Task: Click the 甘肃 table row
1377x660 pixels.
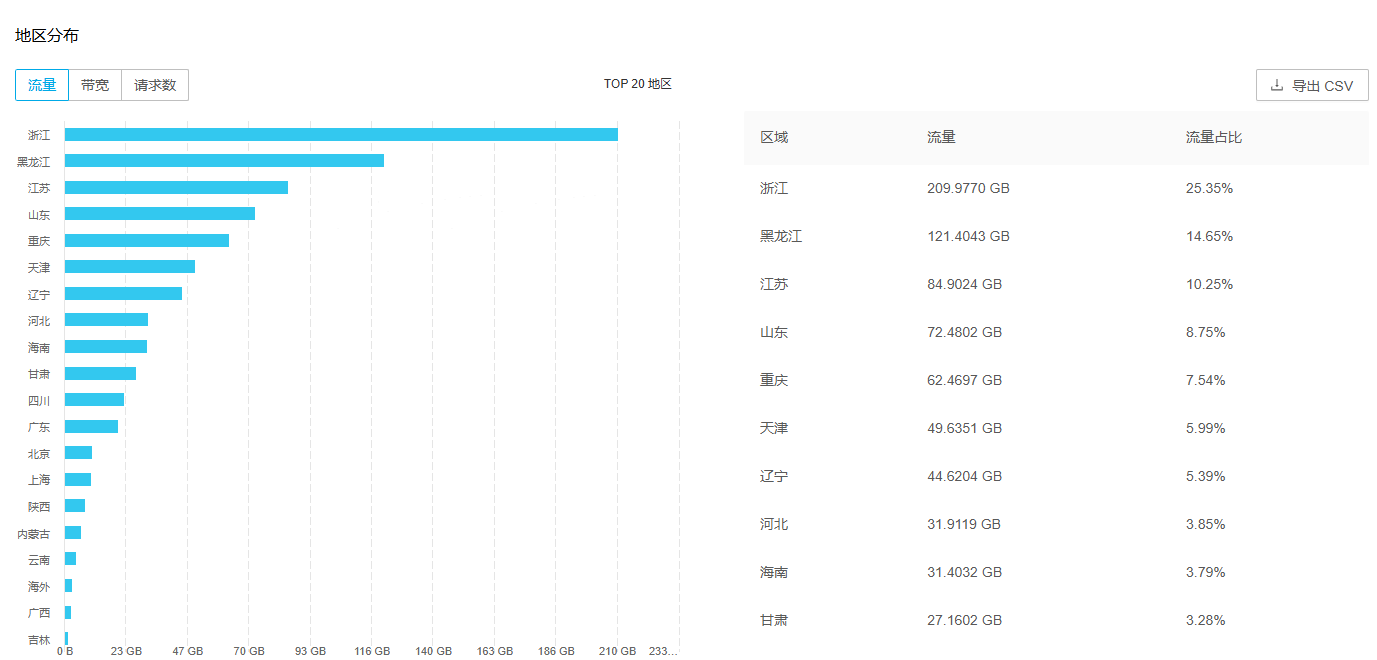Action: pyautogui.click(x=1056, y=620)
